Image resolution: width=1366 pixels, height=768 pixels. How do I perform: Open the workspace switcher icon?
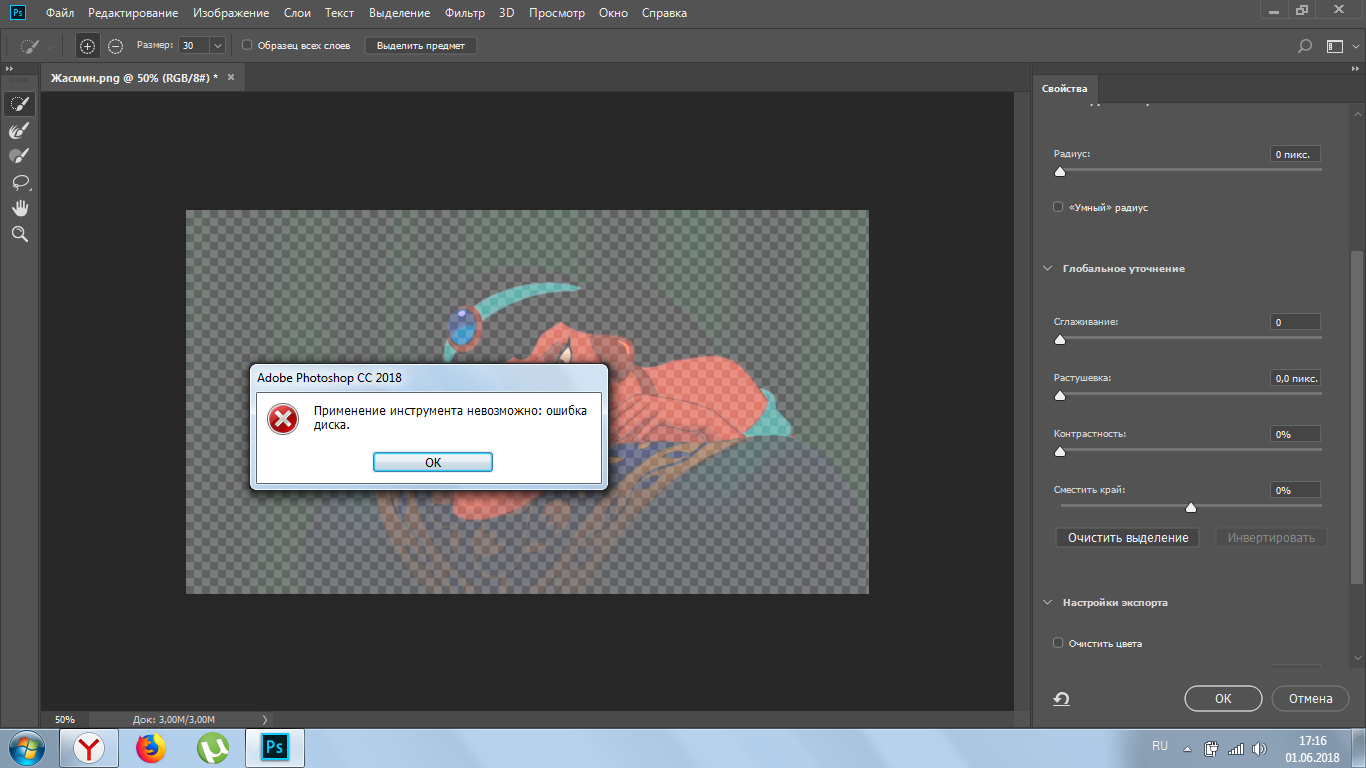click(x=1334, y=46)
